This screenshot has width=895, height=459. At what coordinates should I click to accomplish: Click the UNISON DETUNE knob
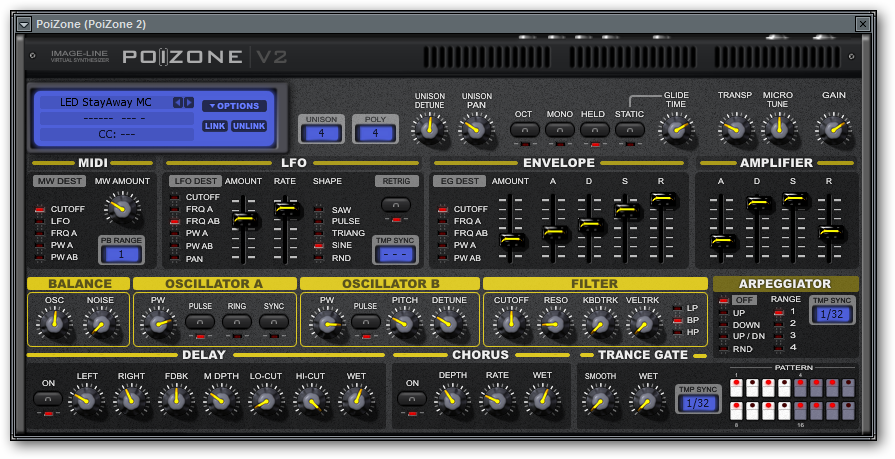(x=430, y=127)
